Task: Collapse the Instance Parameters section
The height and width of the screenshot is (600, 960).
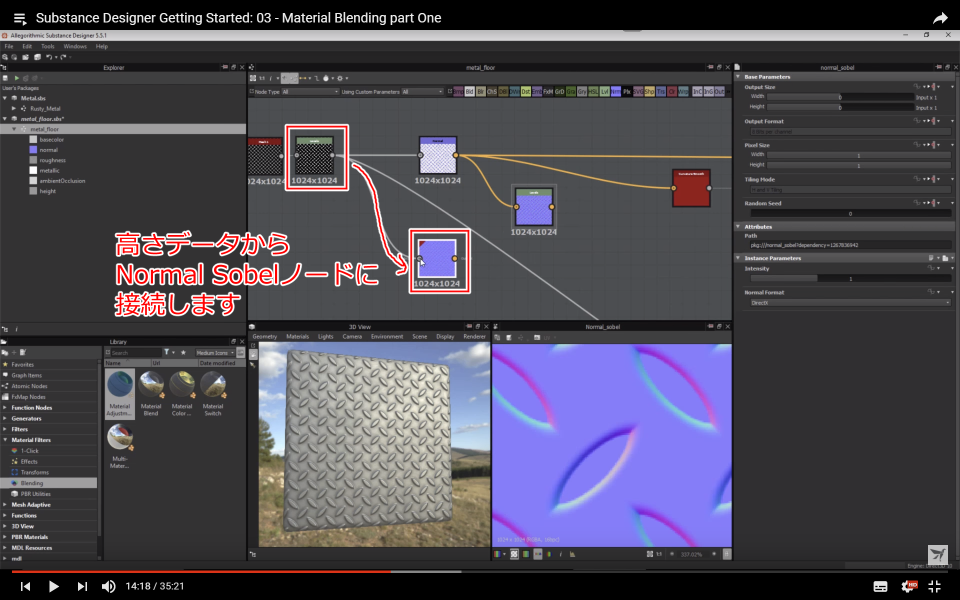Action: click(738, 258)
